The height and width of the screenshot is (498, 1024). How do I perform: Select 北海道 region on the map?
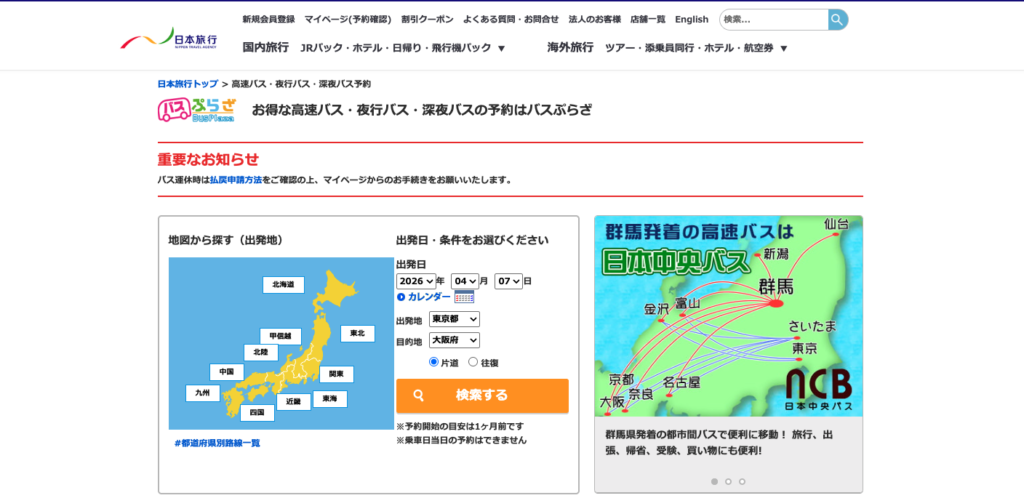283,285
